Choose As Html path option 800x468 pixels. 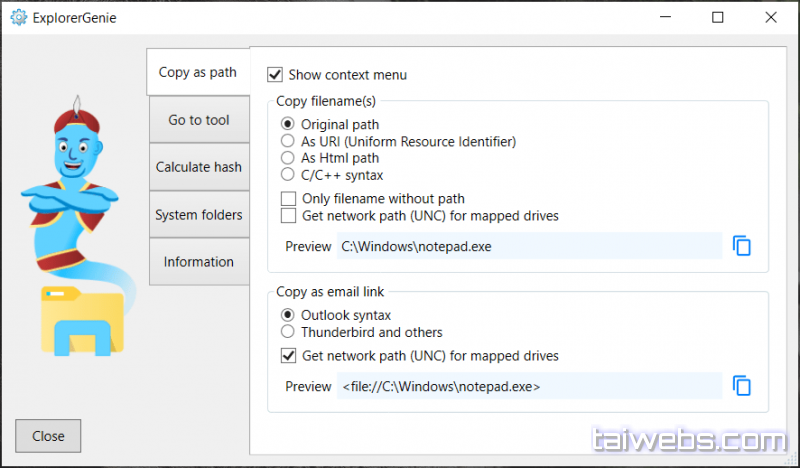pyautogui.click(x=288, y=158)
